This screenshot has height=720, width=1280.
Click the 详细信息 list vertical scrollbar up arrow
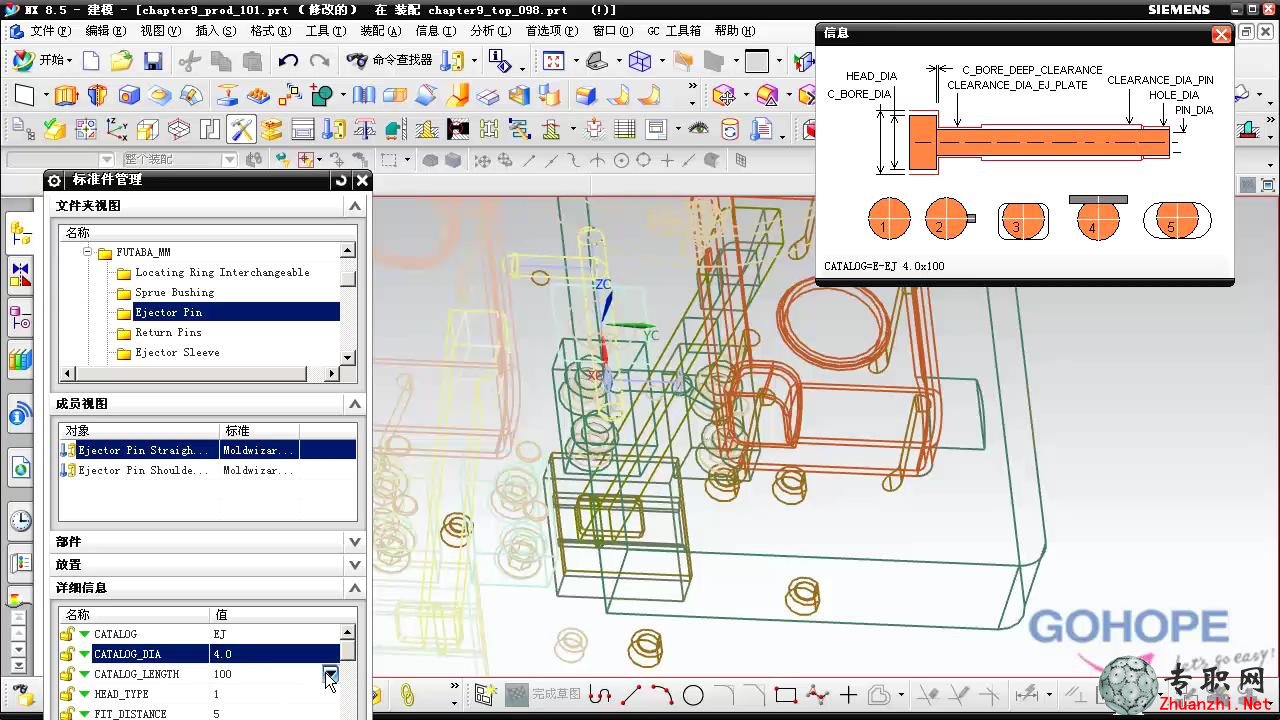click(347, 632)
